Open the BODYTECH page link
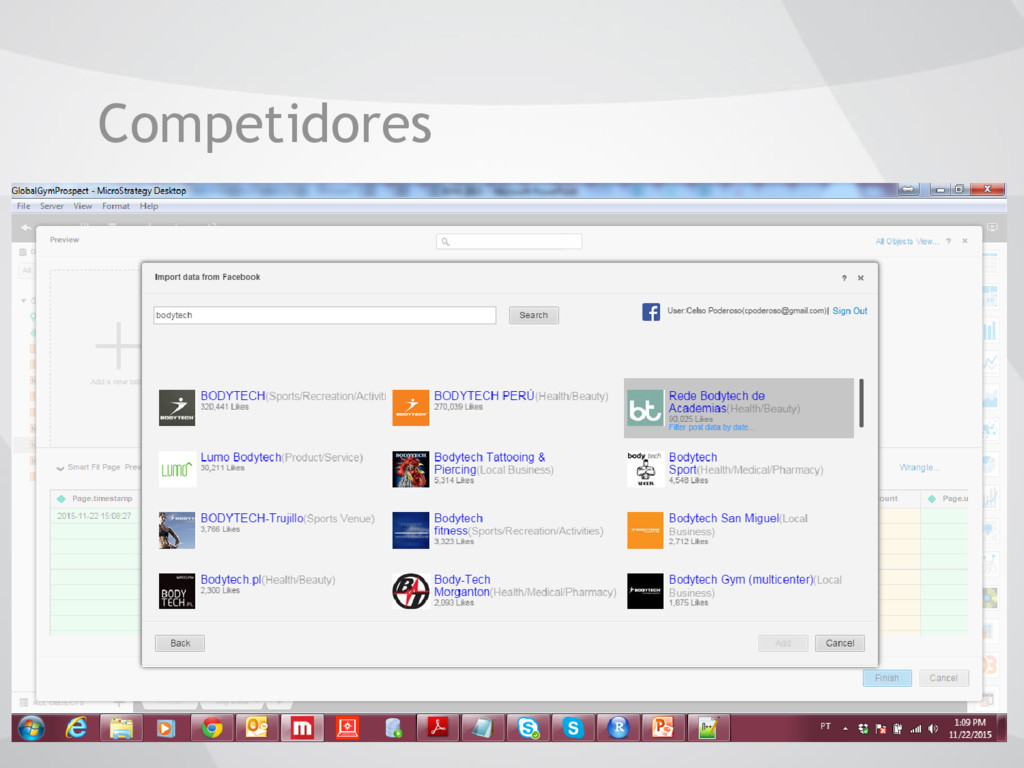This screenshot has width=1024, height=768. tap(232, 396)
